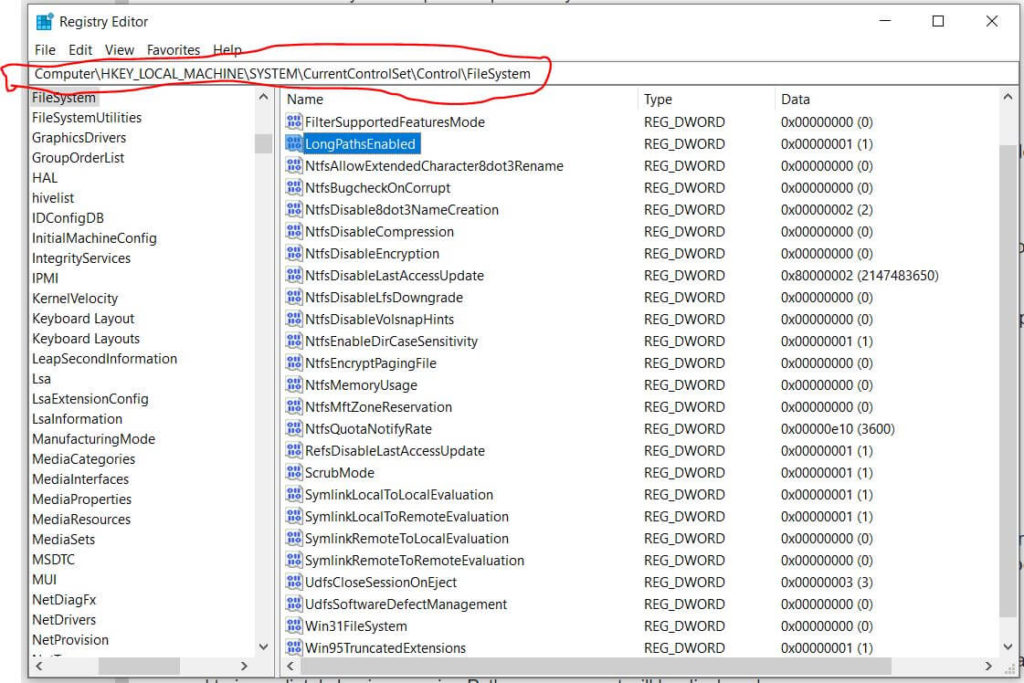
Task: Select the FileSystemUtilities key
Action: click(87, 118)
